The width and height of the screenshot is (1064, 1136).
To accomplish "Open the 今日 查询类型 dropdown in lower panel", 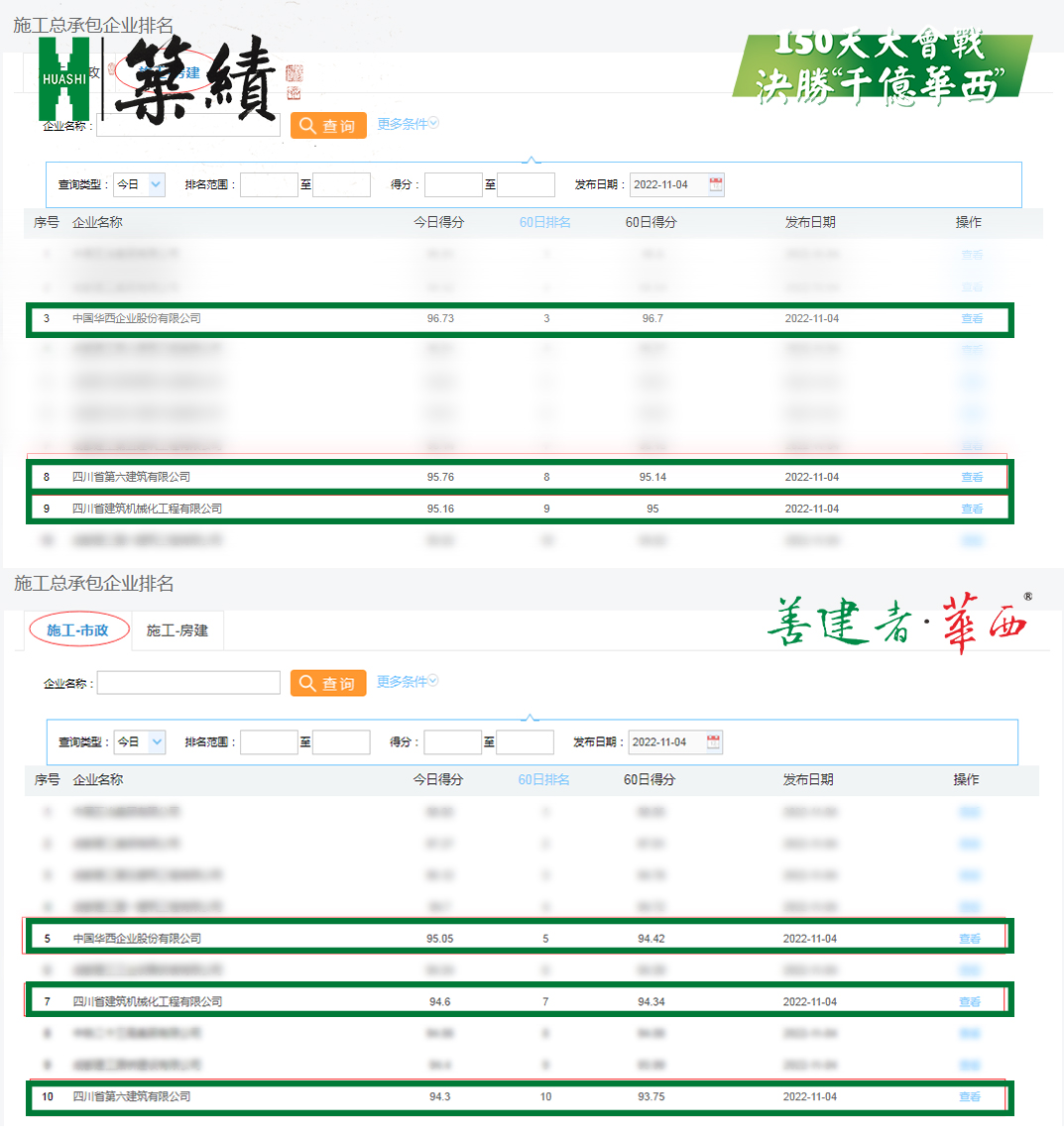I will [x=140, y=742].
